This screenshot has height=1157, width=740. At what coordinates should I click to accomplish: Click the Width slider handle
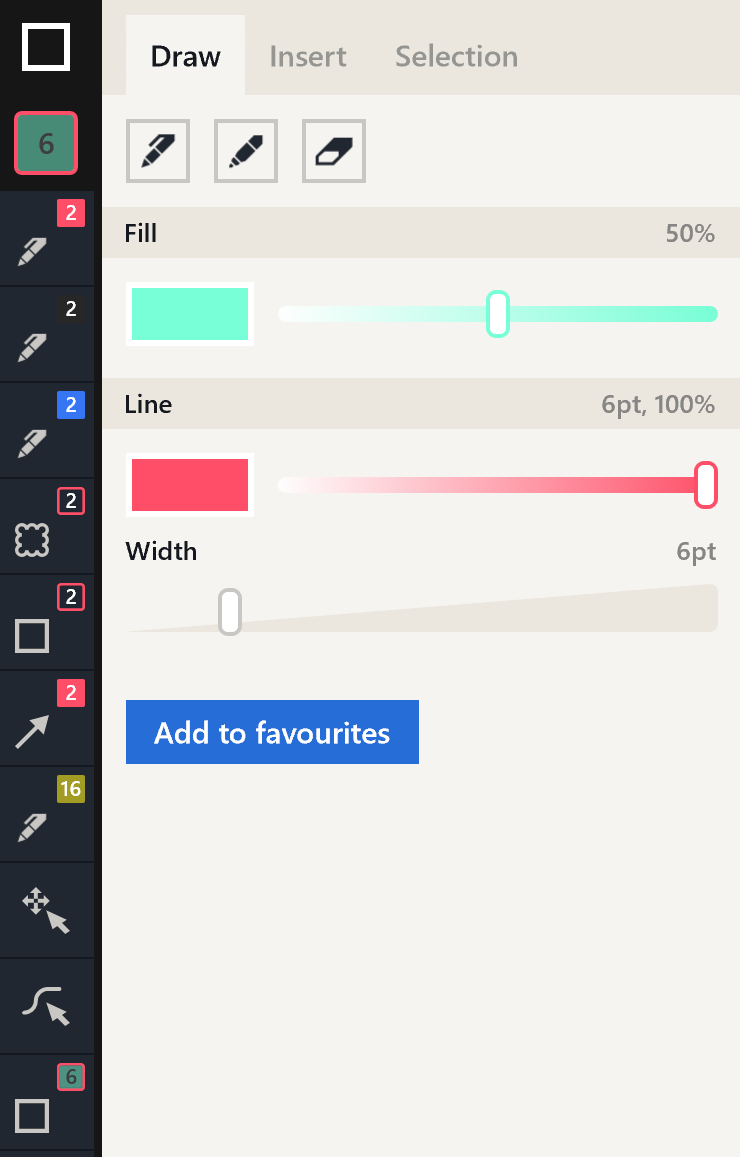click(x=230, y=612)
